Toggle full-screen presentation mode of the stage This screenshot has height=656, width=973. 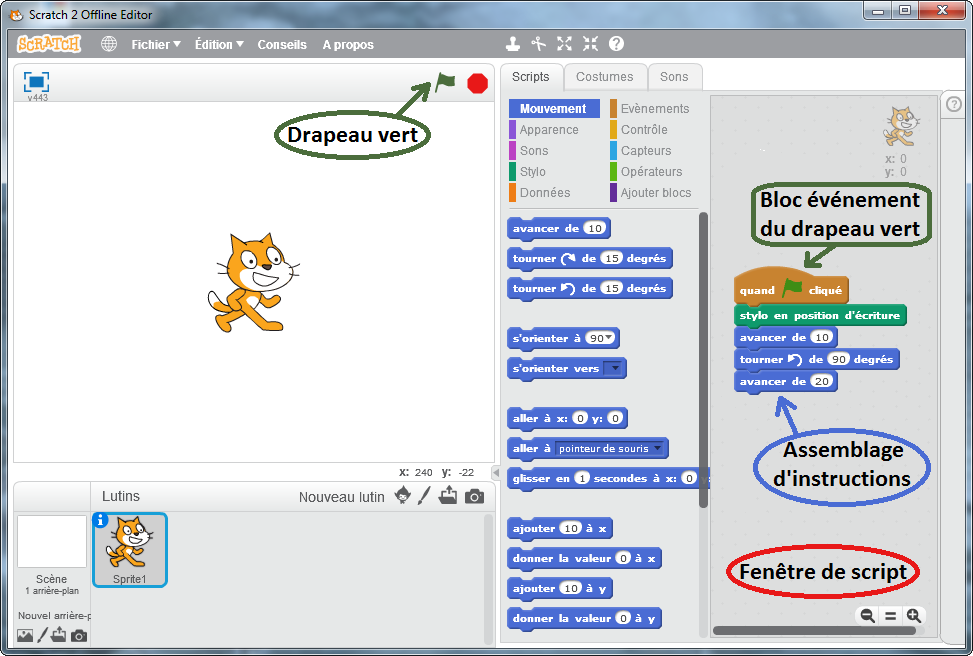click(36, 82)
